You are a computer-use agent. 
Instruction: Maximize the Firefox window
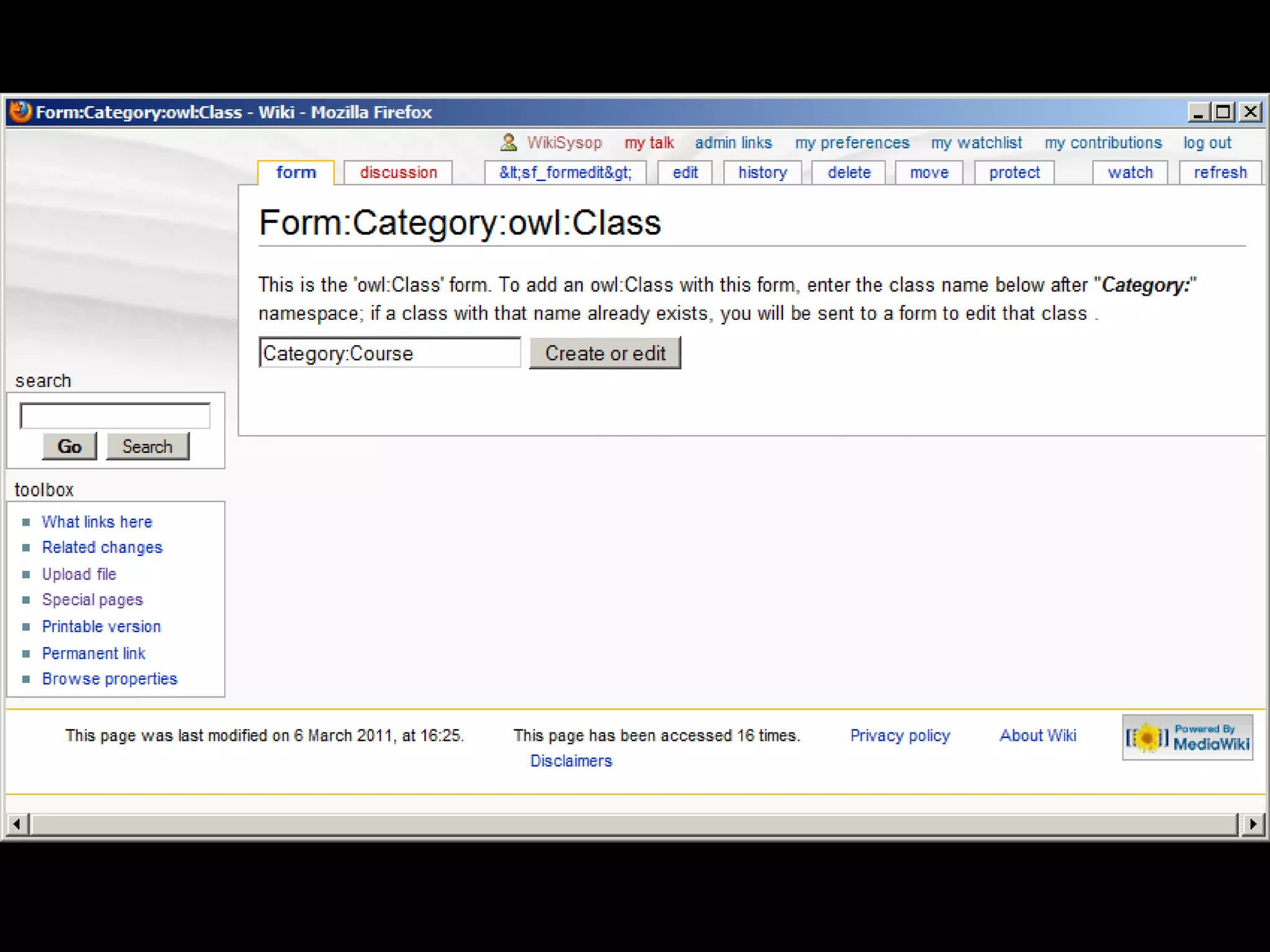(x=1223, y=112)
